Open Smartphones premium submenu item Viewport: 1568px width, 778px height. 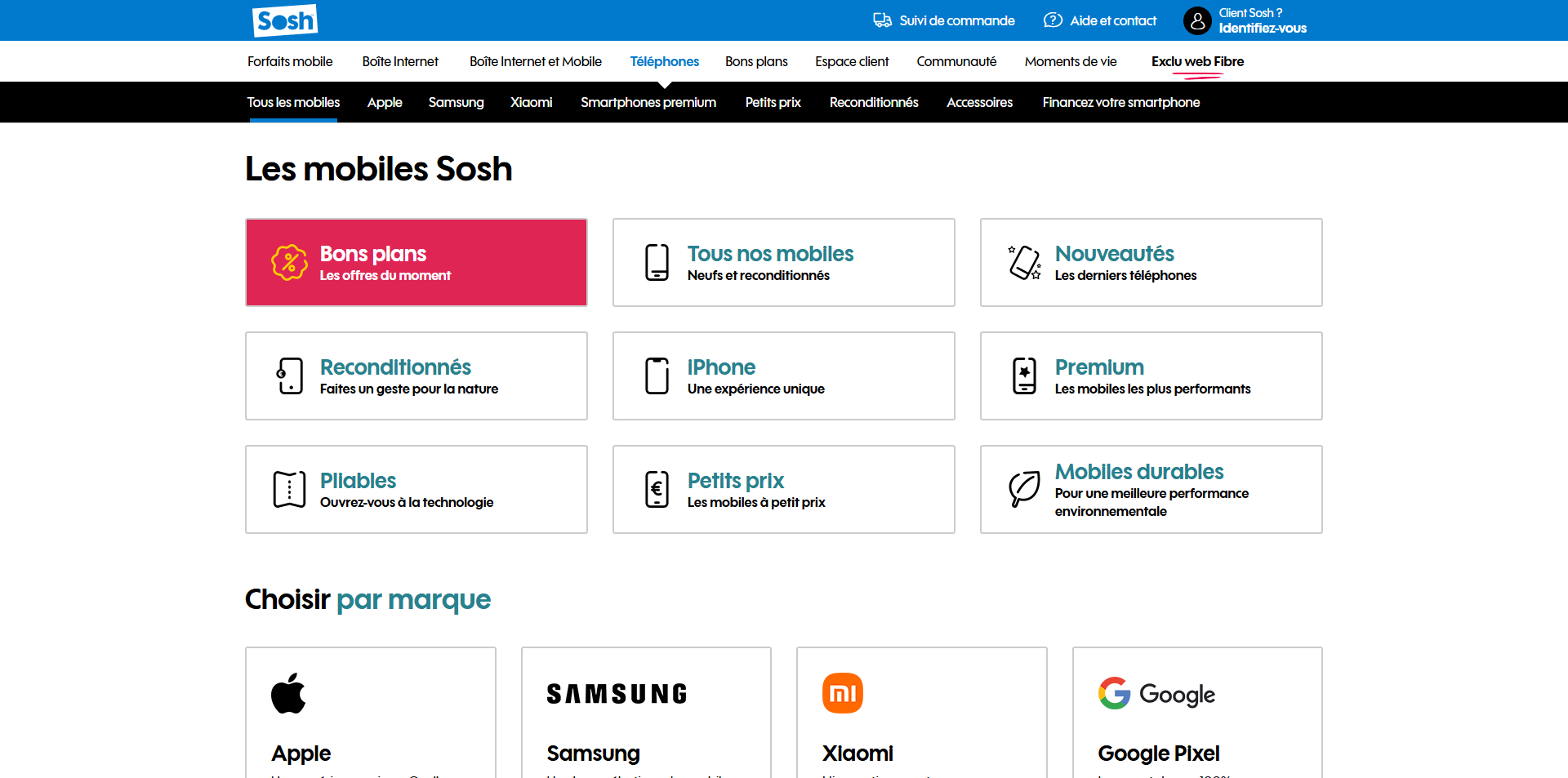648,102
